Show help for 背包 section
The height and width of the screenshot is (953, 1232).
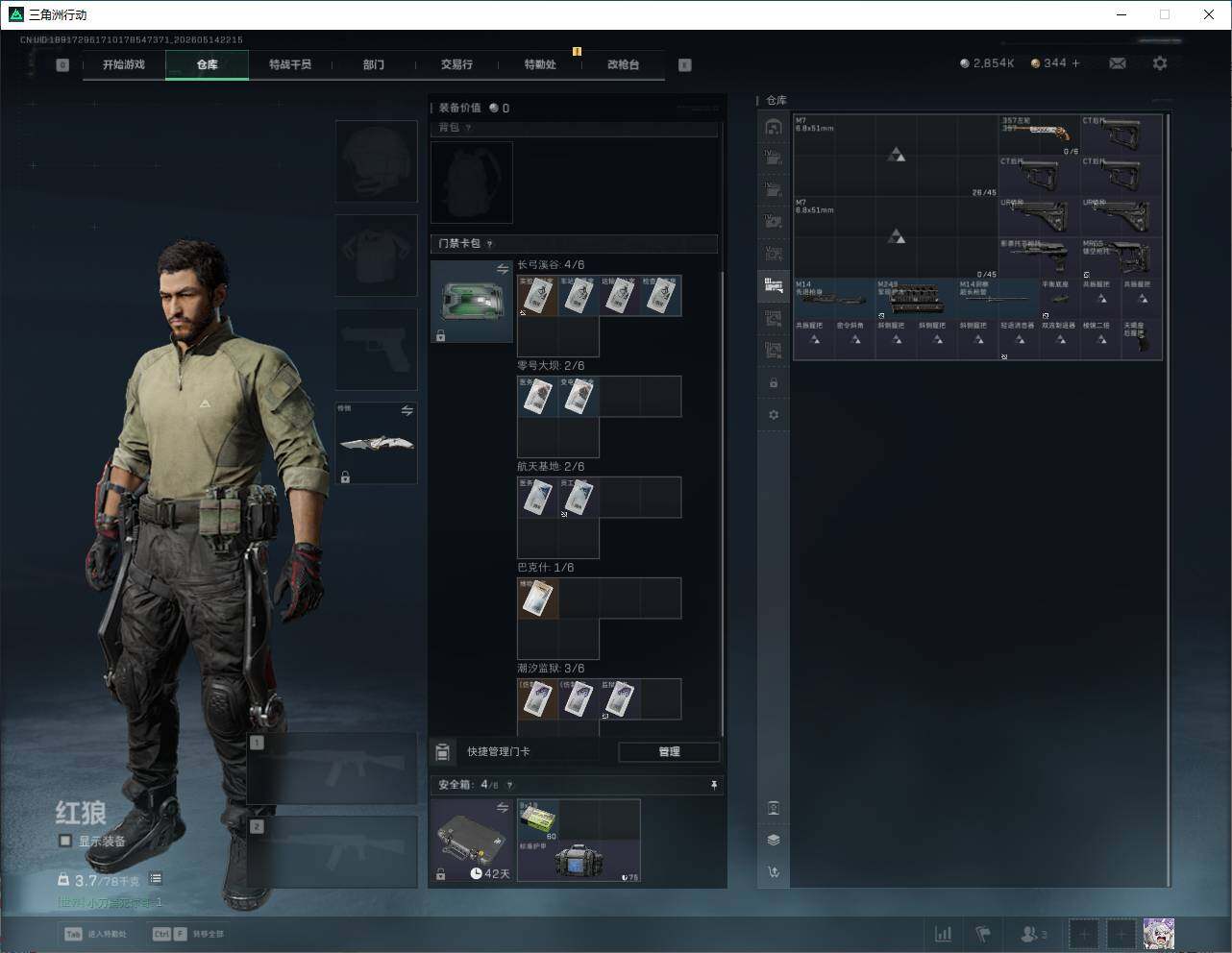click(x=469, y=128)
